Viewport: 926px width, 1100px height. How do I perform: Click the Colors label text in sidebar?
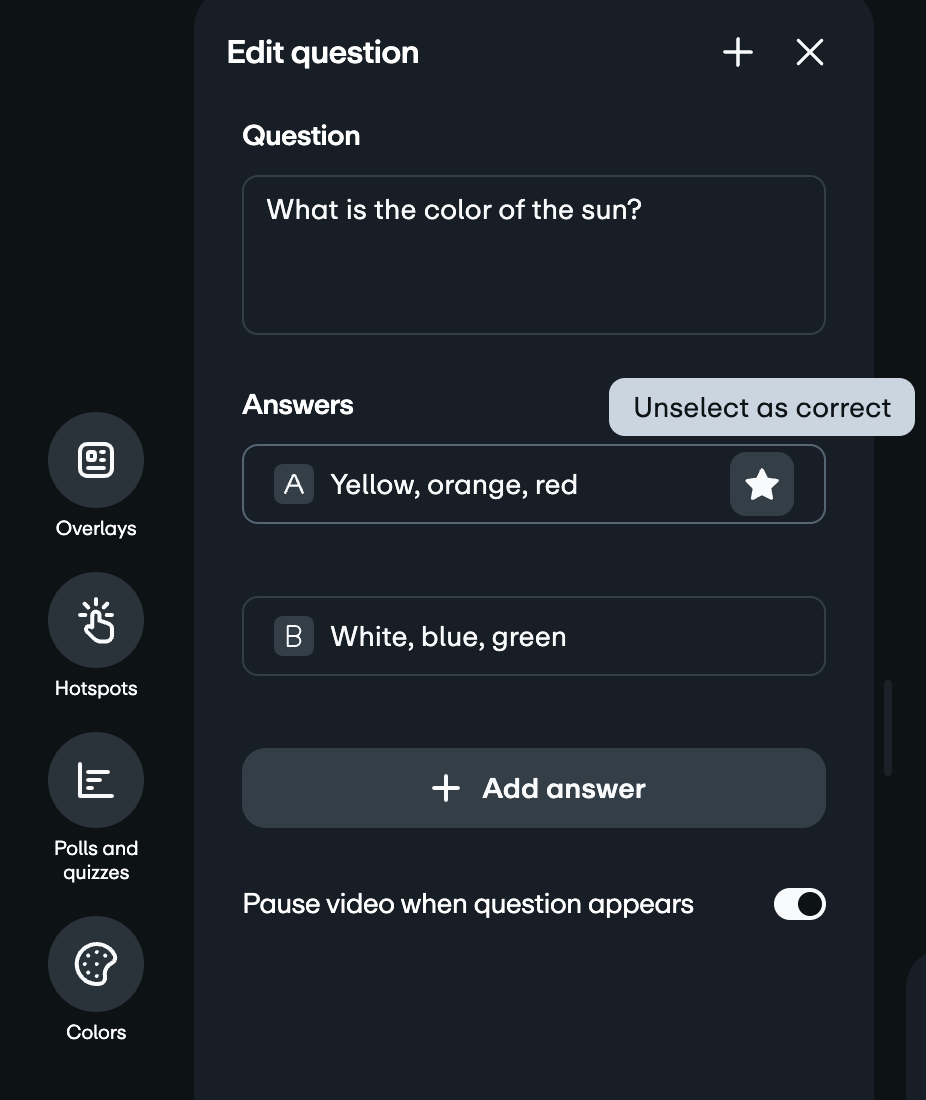tap(96, 1032)
